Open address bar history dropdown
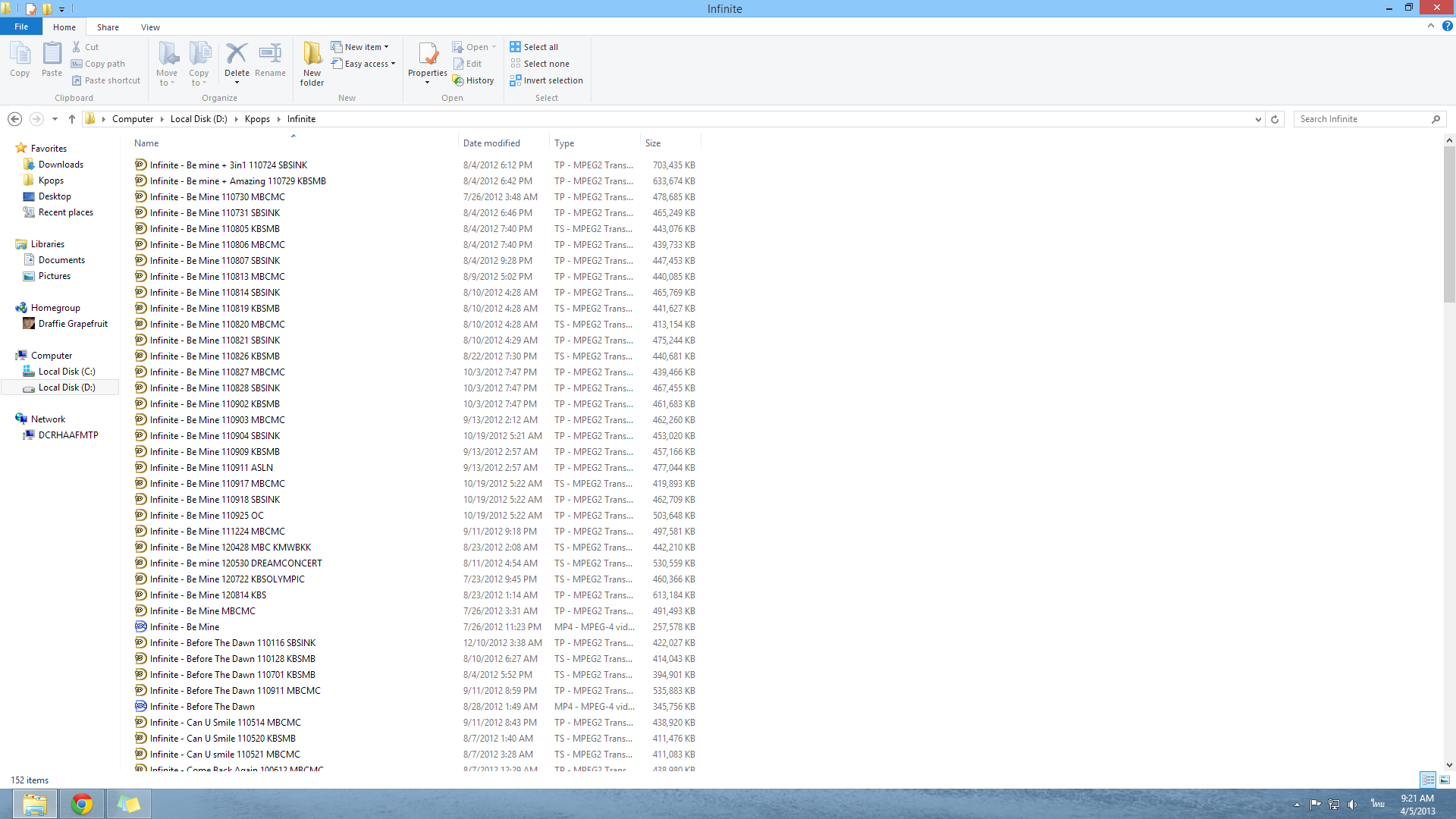The image size is (1456, 819). coord(1258,119)
